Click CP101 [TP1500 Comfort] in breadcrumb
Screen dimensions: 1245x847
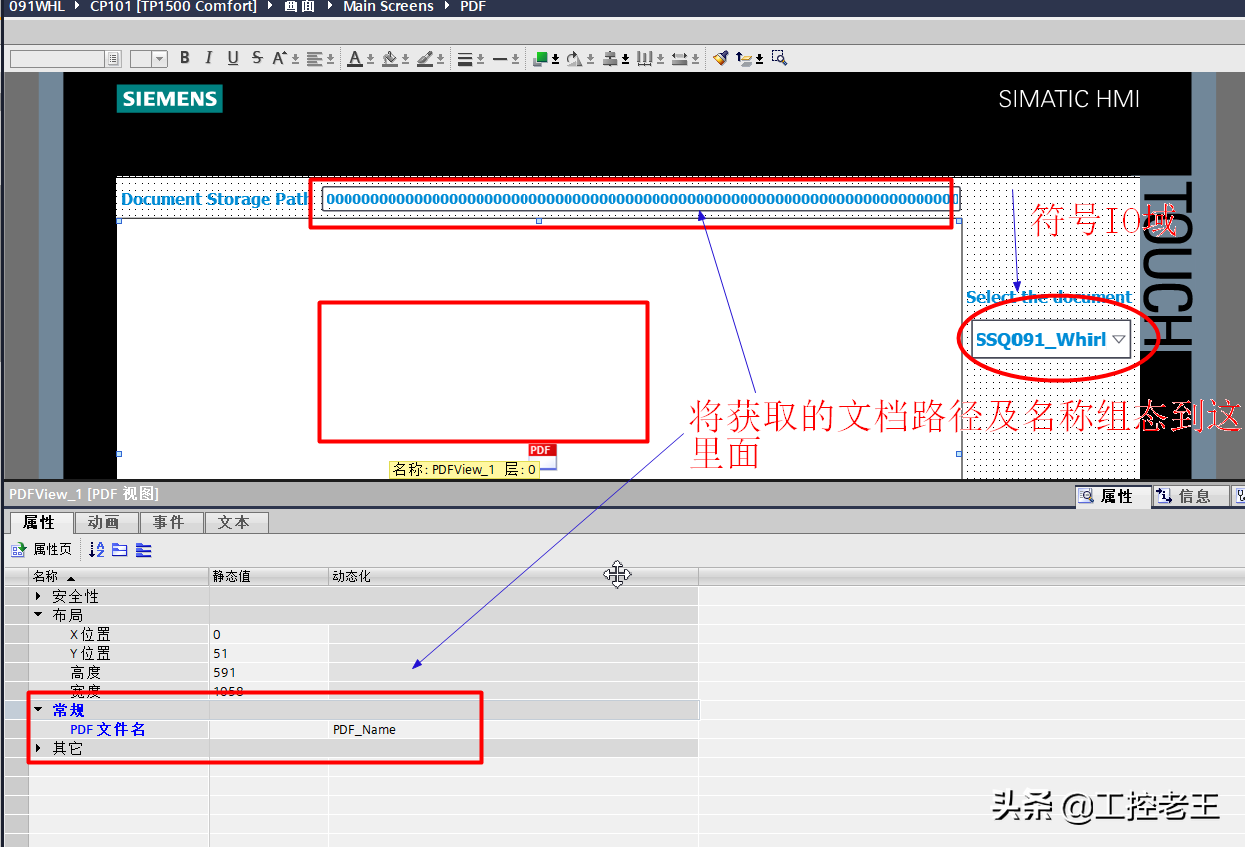(173, 6)
